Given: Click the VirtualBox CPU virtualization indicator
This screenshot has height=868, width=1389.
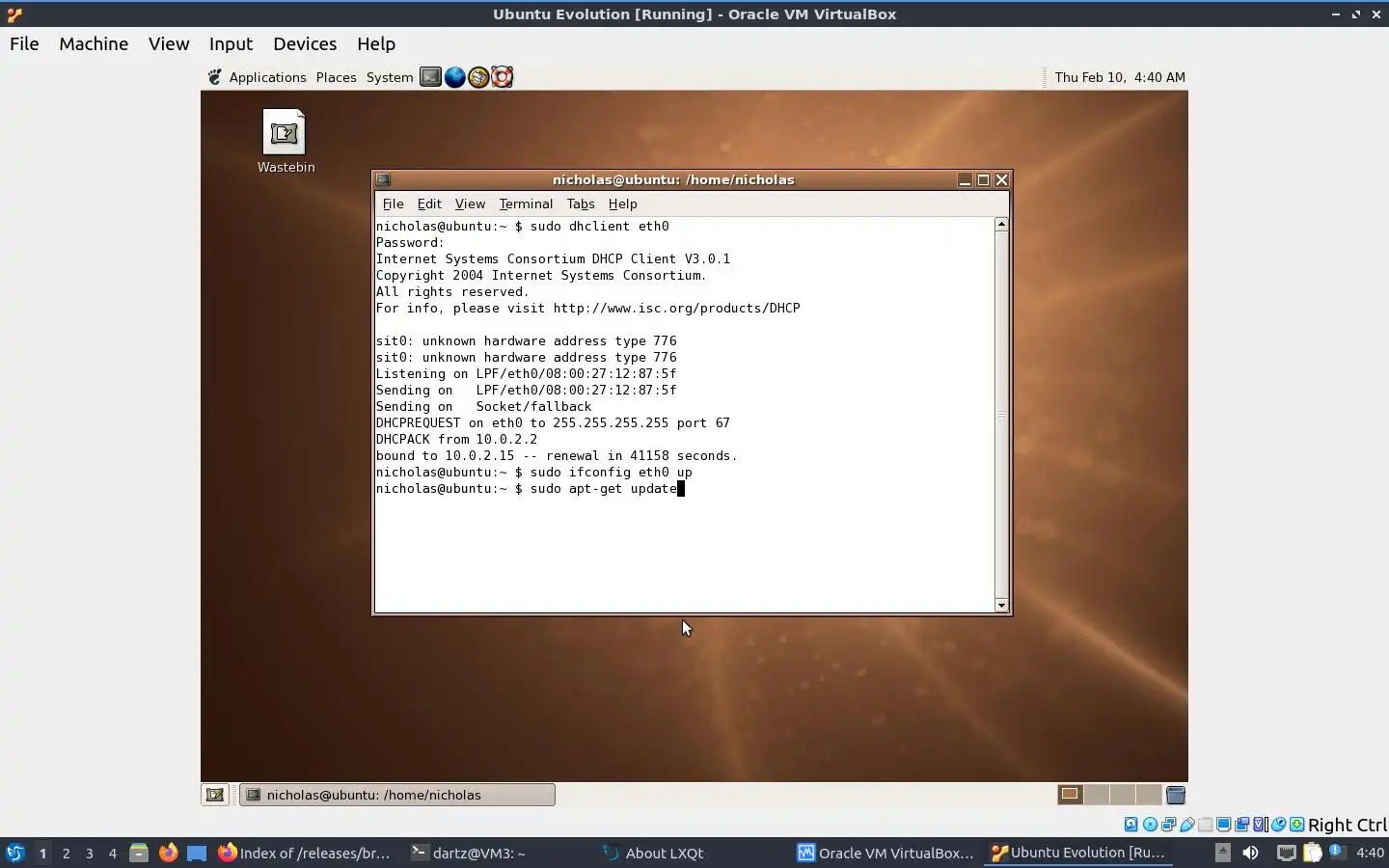Looking at the screenshot, I should (1260, 825).
